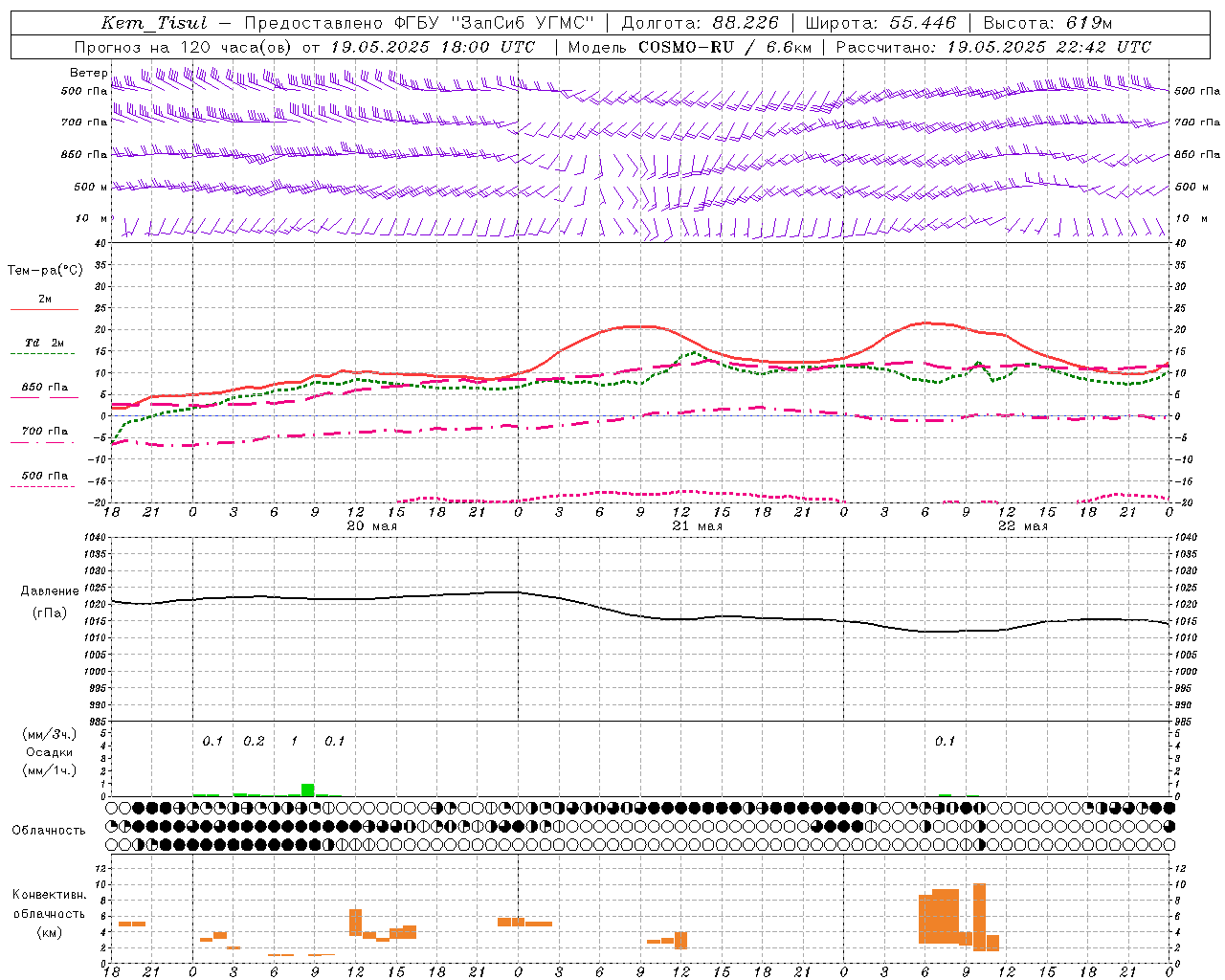Click the (гПа) pressure unit label

click(50, 613)
